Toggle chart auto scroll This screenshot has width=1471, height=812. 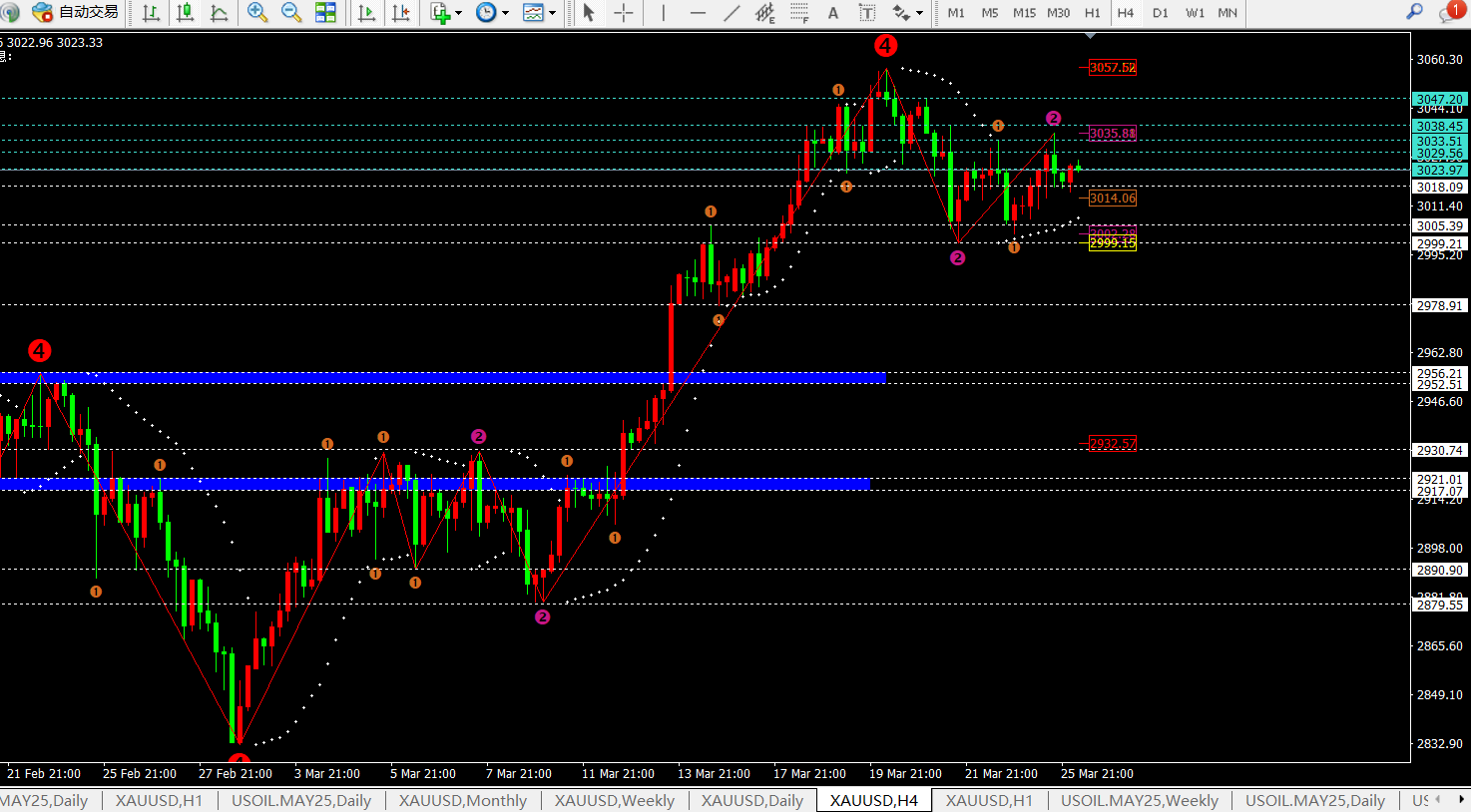click(x=366, y=13)
